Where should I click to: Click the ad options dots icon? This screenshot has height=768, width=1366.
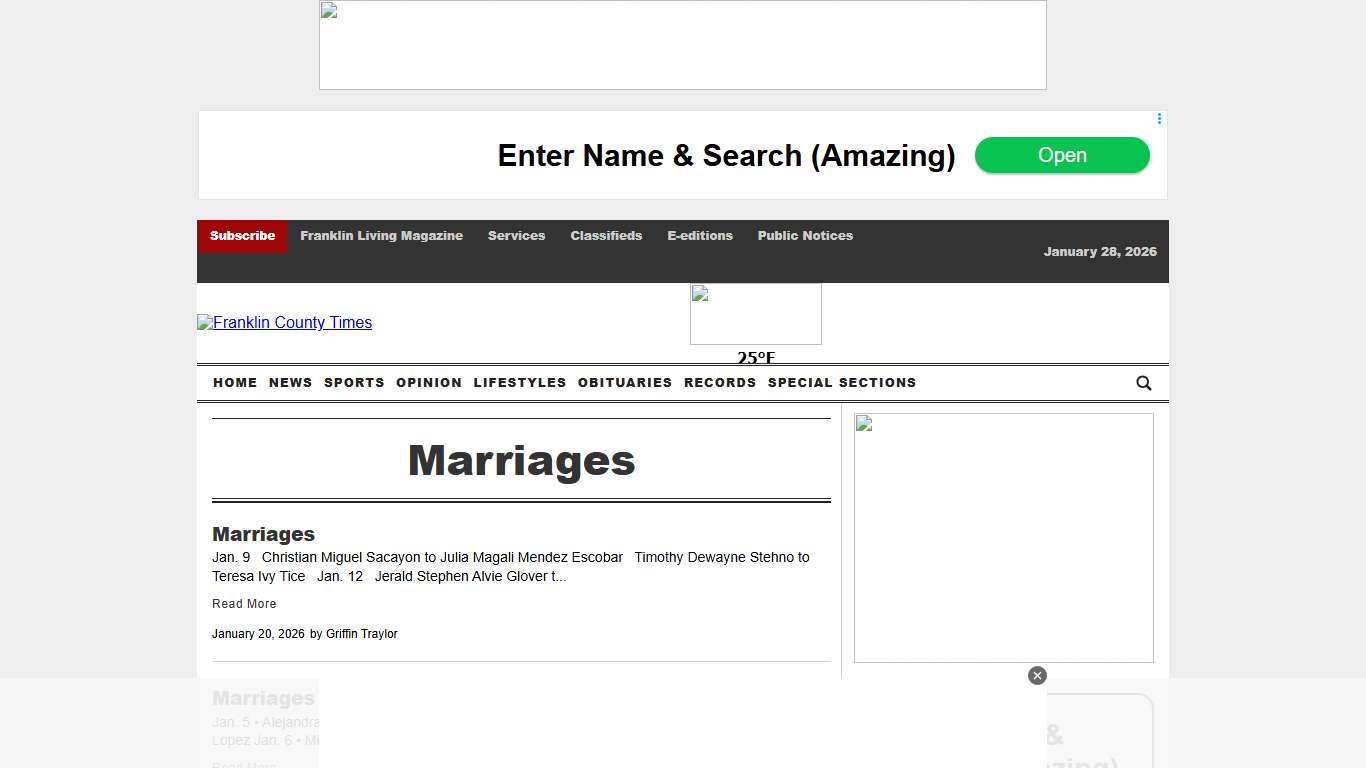pyautogui.click(x=1158, y=118)
